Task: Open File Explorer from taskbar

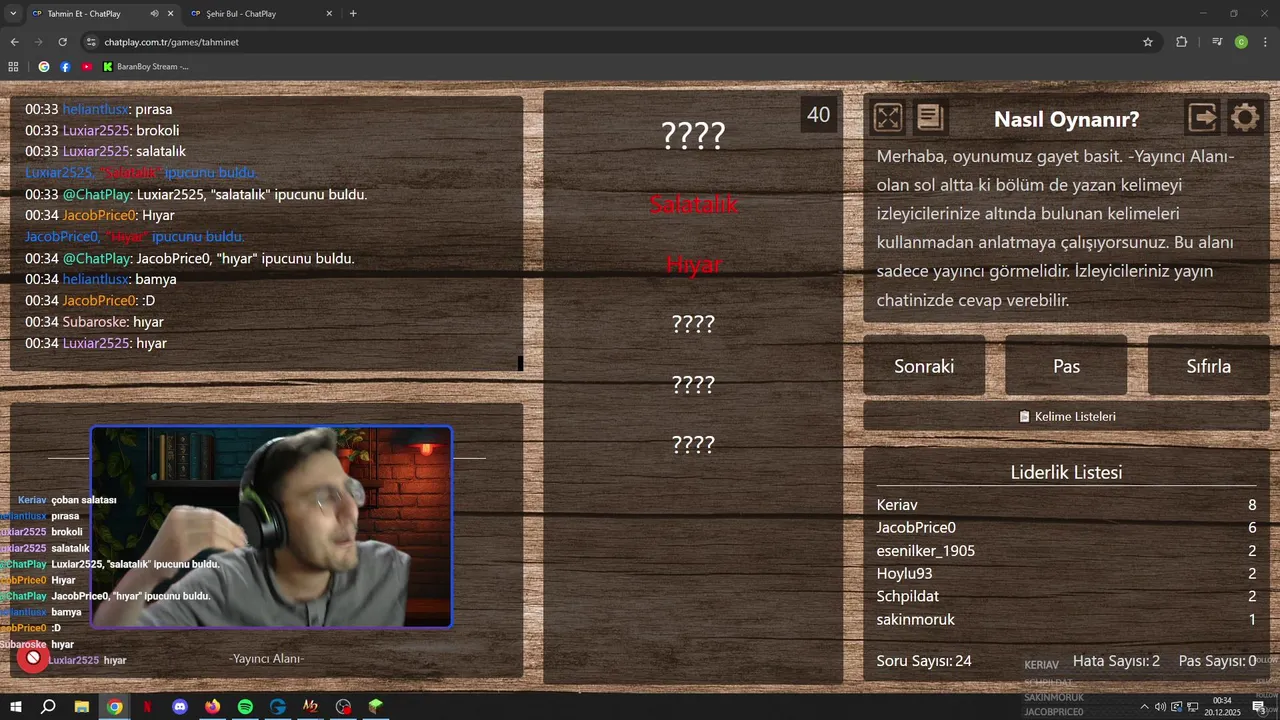Action: point(82,707)
